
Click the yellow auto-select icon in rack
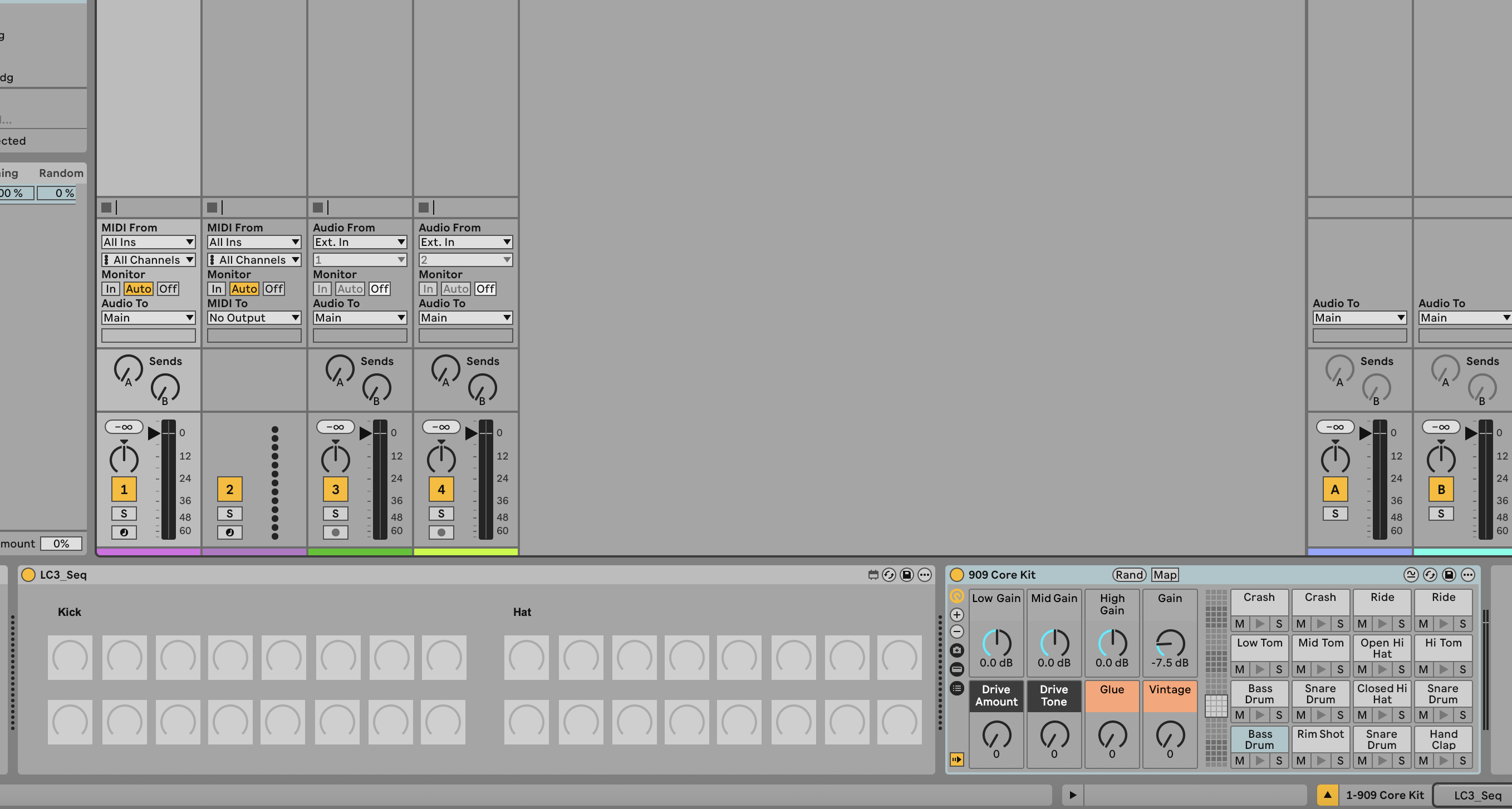pos(957,759)
